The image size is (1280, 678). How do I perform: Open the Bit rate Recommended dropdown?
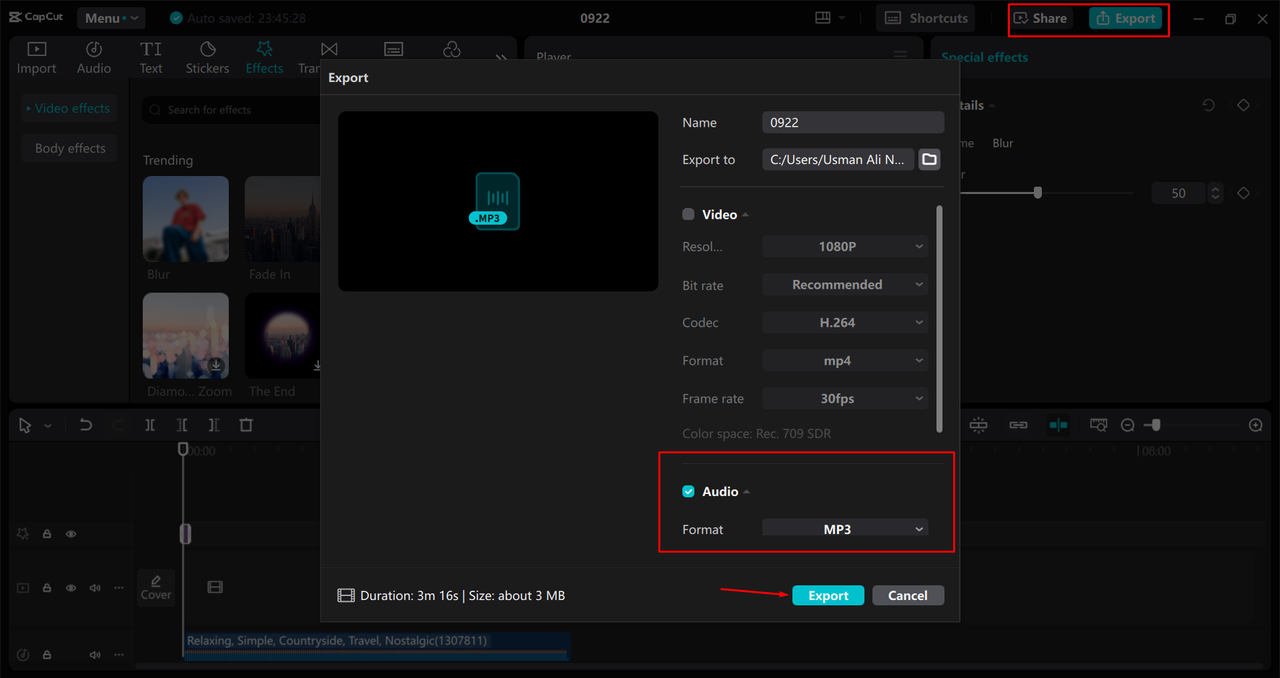point(845,285)
